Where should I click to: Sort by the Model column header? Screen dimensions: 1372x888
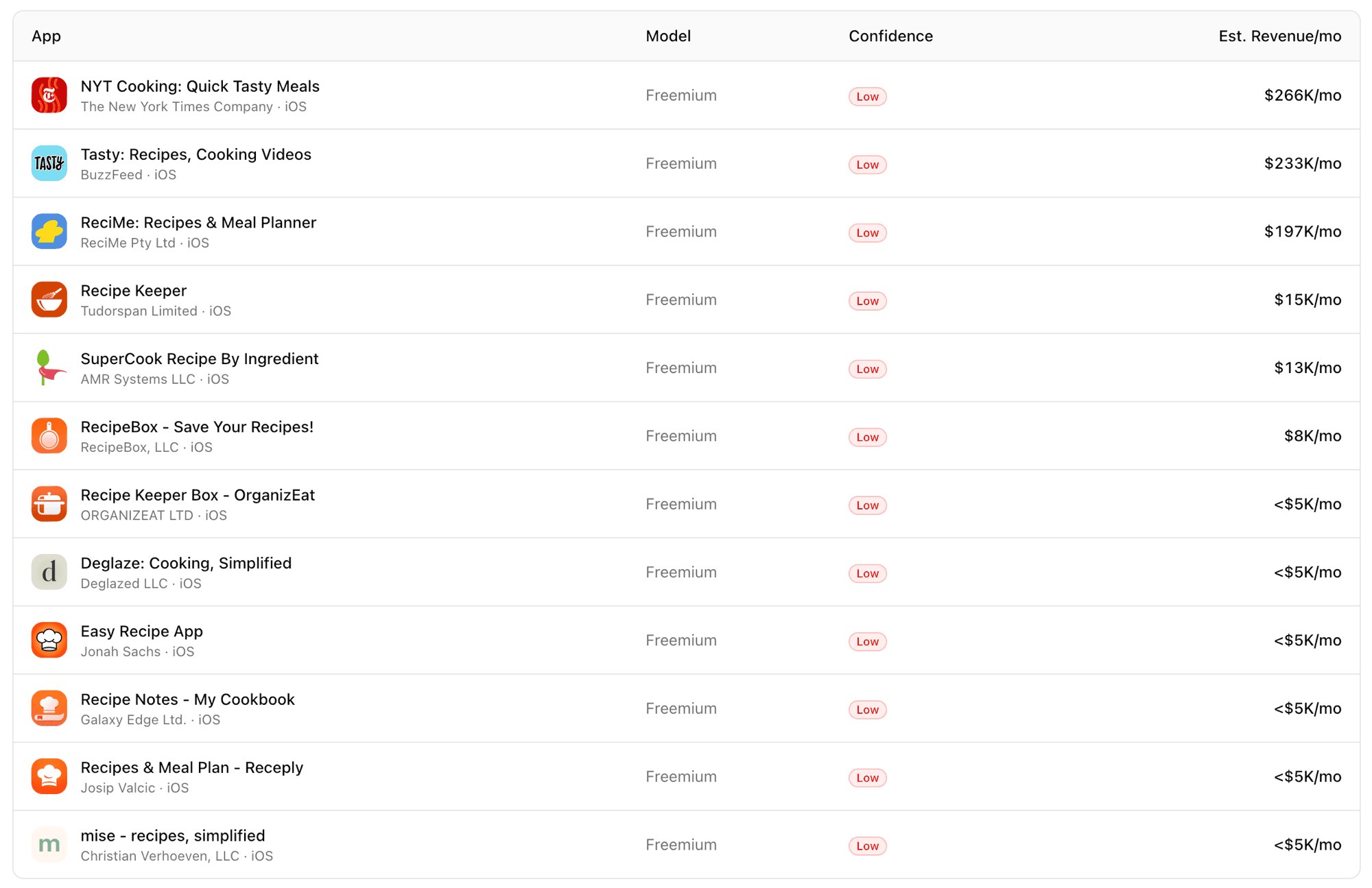(x=668, y=36)
